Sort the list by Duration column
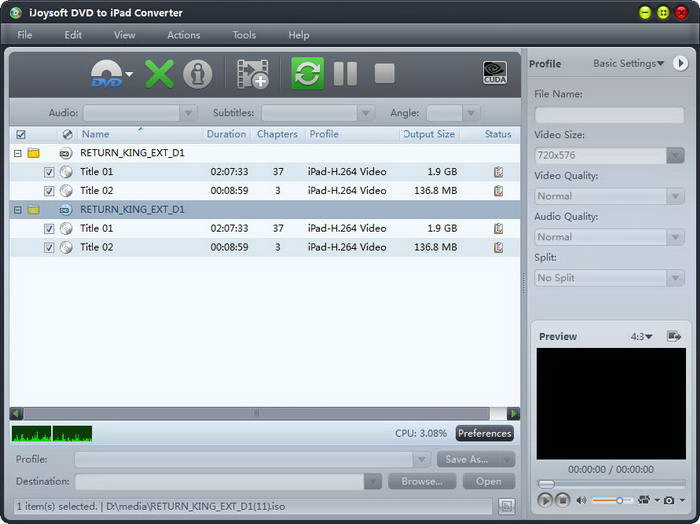The image size is (700, 524). [226, 134]
